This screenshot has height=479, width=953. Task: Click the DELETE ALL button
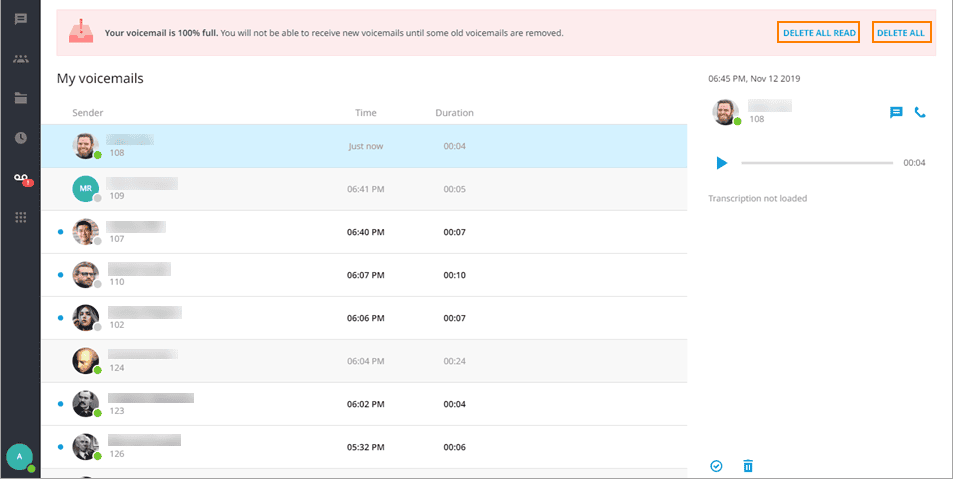click(x=901, y=33)
